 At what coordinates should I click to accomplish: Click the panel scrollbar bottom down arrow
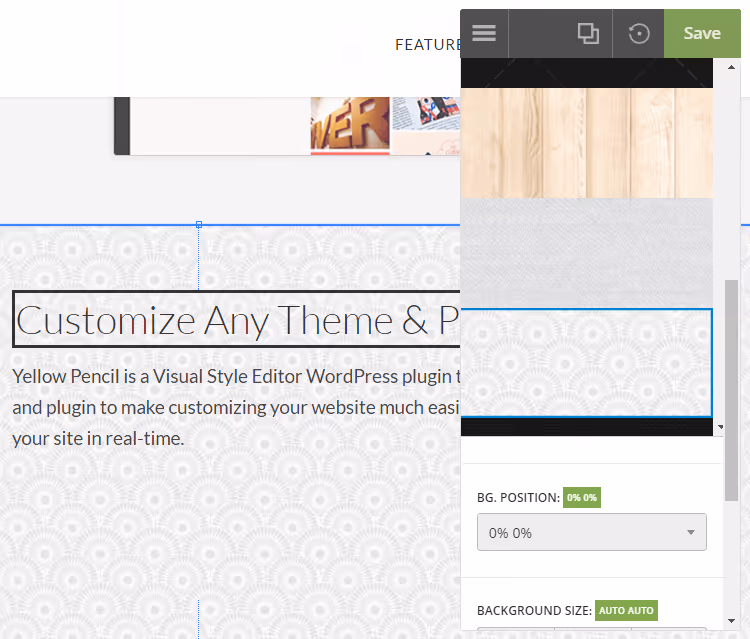pos(731,621)
